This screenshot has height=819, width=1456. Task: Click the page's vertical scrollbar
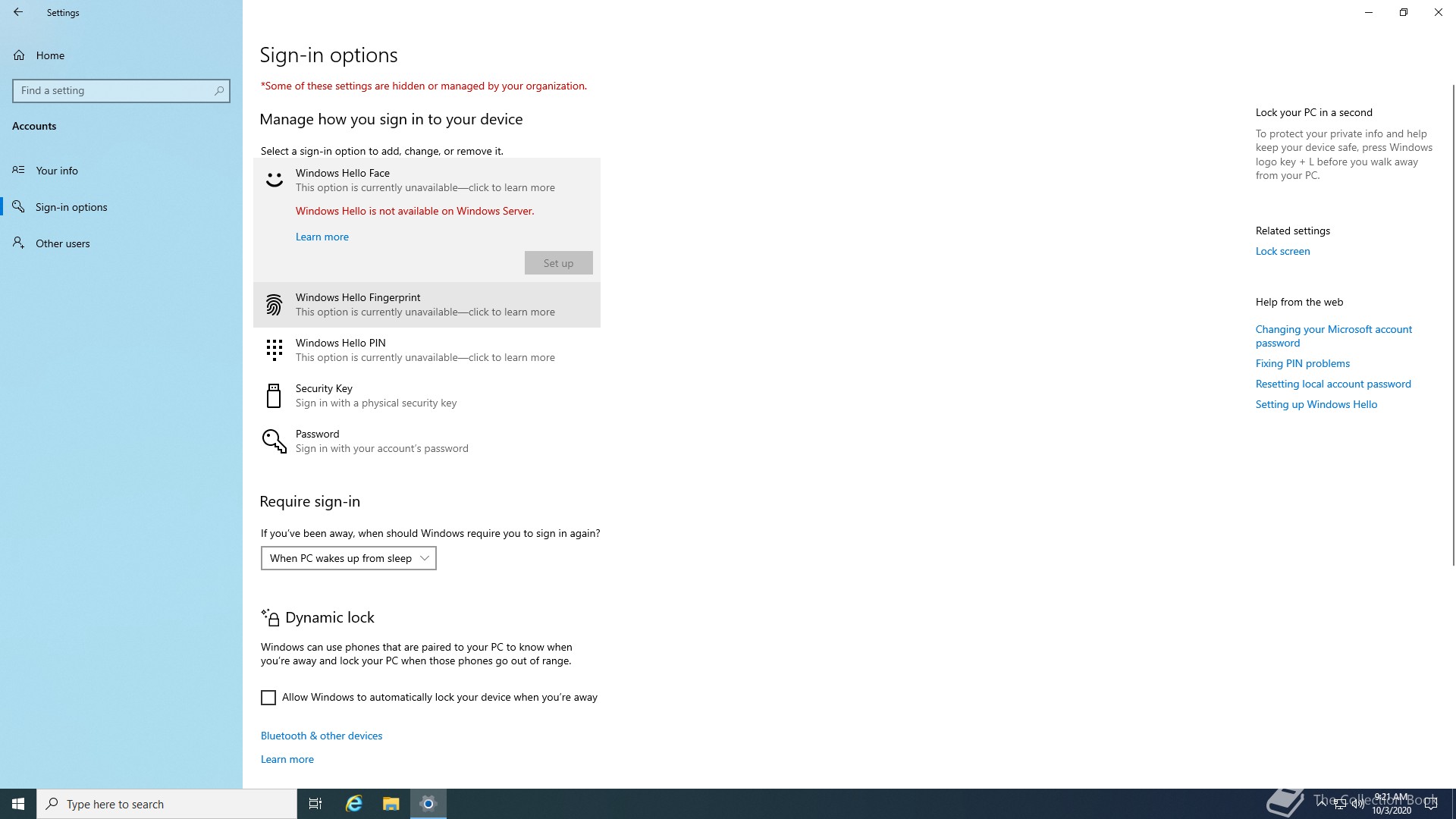pos(1453,326)
